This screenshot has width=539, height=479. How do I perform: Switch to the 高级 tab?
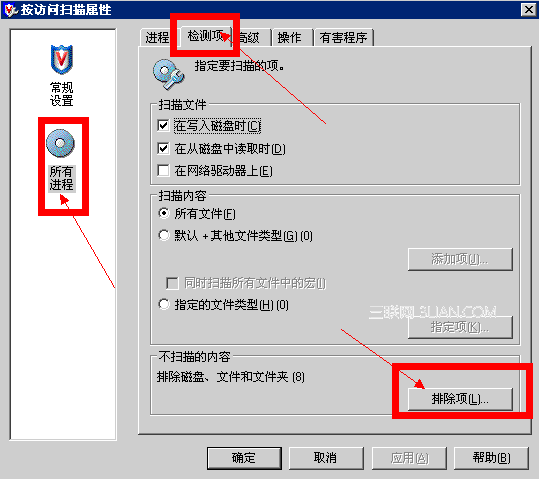[x=251, y=37]
